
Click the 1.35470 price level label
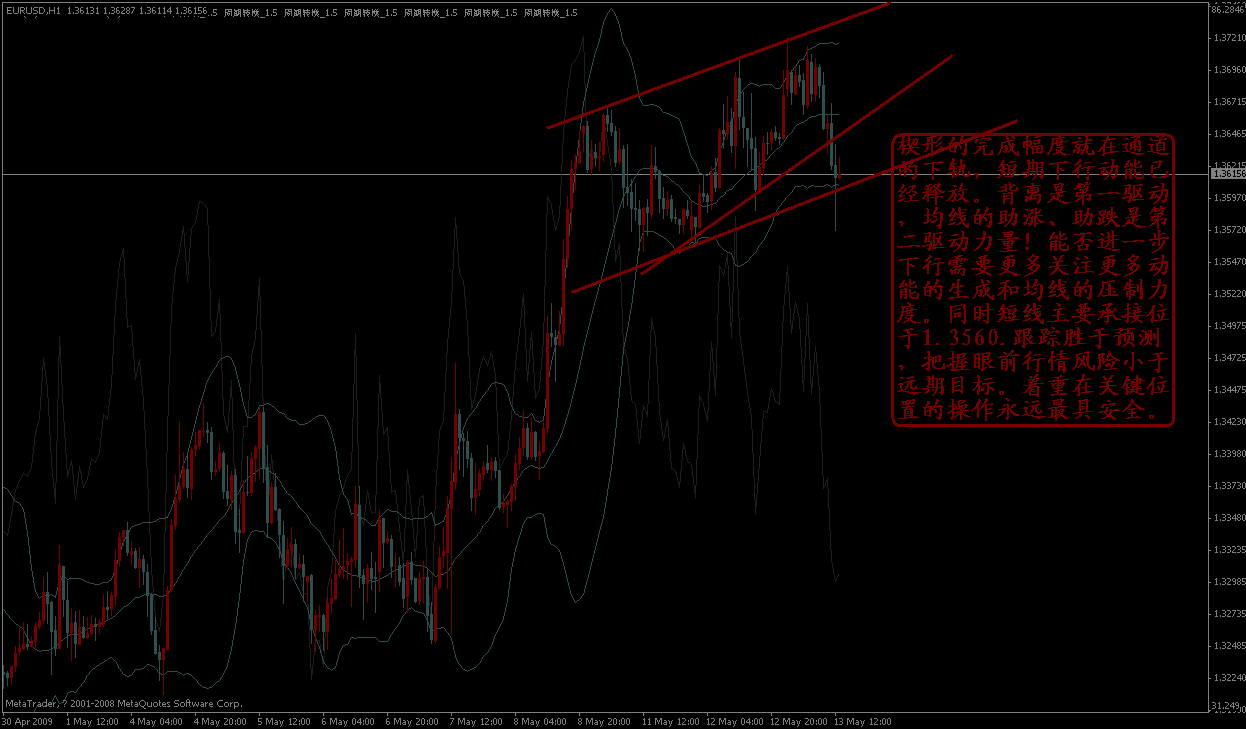(x=1228, y=262)
